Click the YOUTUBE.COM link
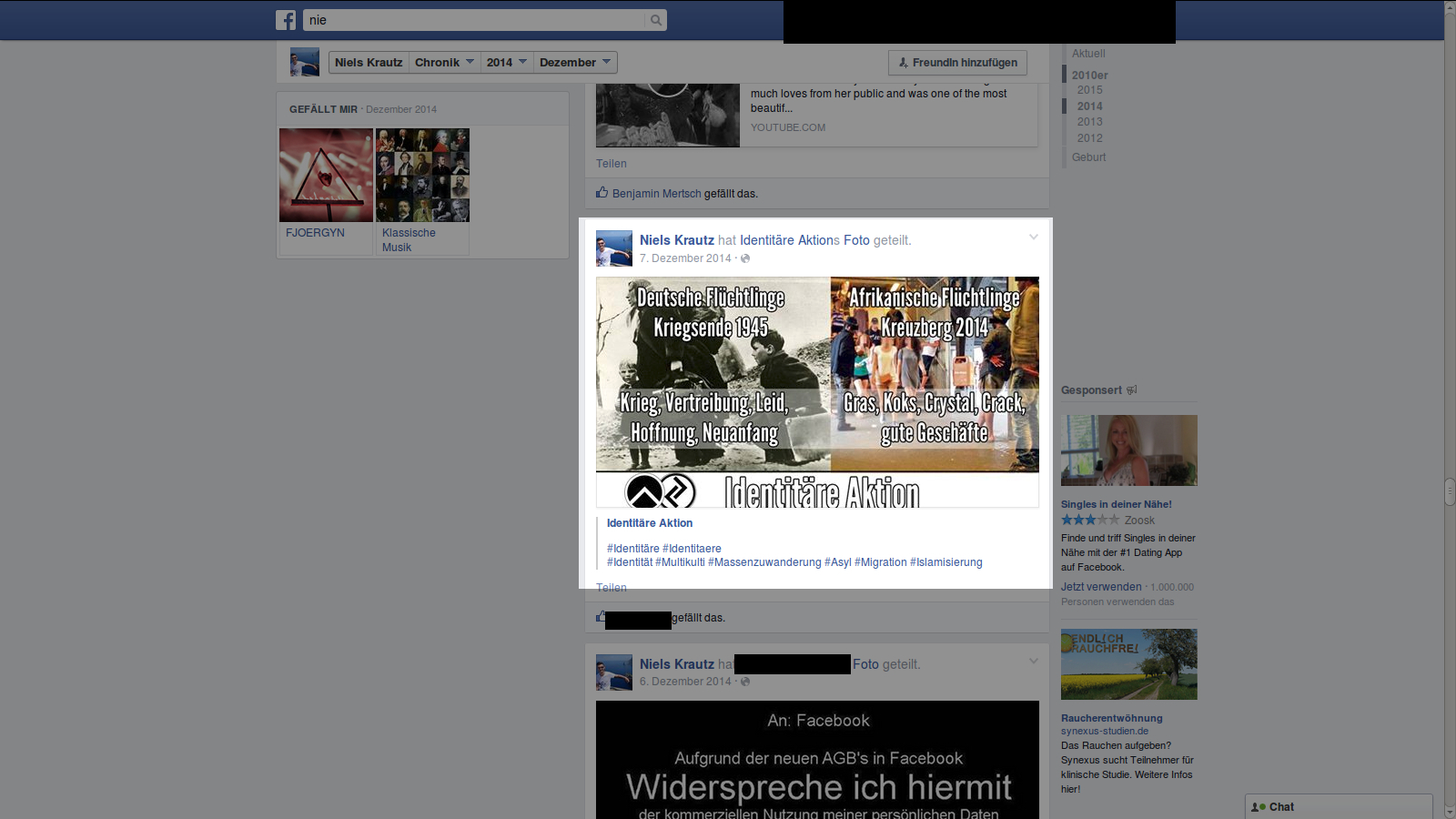Viewport: 1456px width, 819px height. [x=788, y=127]
